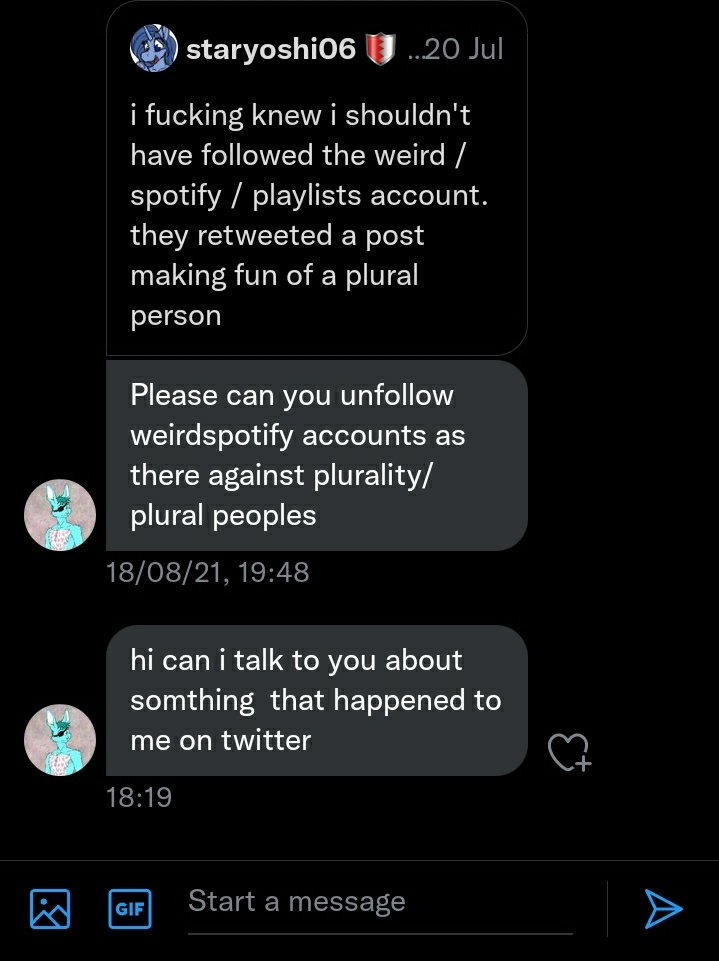Tap sender avatar beside the "hi can i talk" message
Viewport: 719px width, 961px height.
[x=60, y=740]
